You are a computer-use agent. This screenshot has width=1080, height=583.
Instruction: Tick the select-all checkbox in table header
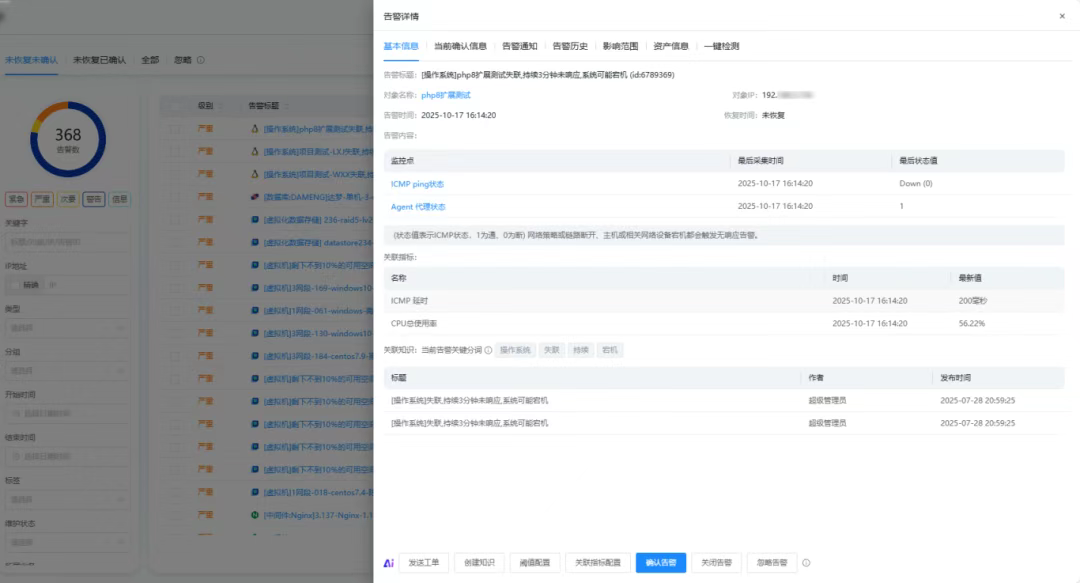(x=175, y=105)
